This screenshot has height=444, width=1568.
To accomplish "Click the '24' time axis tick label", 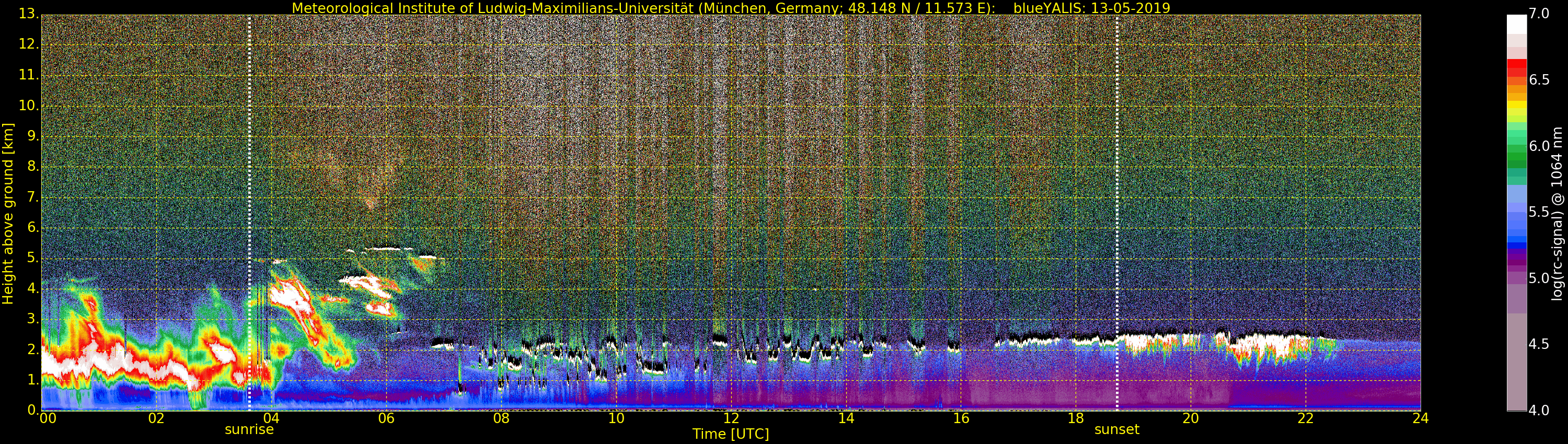I will [1421, 418].
